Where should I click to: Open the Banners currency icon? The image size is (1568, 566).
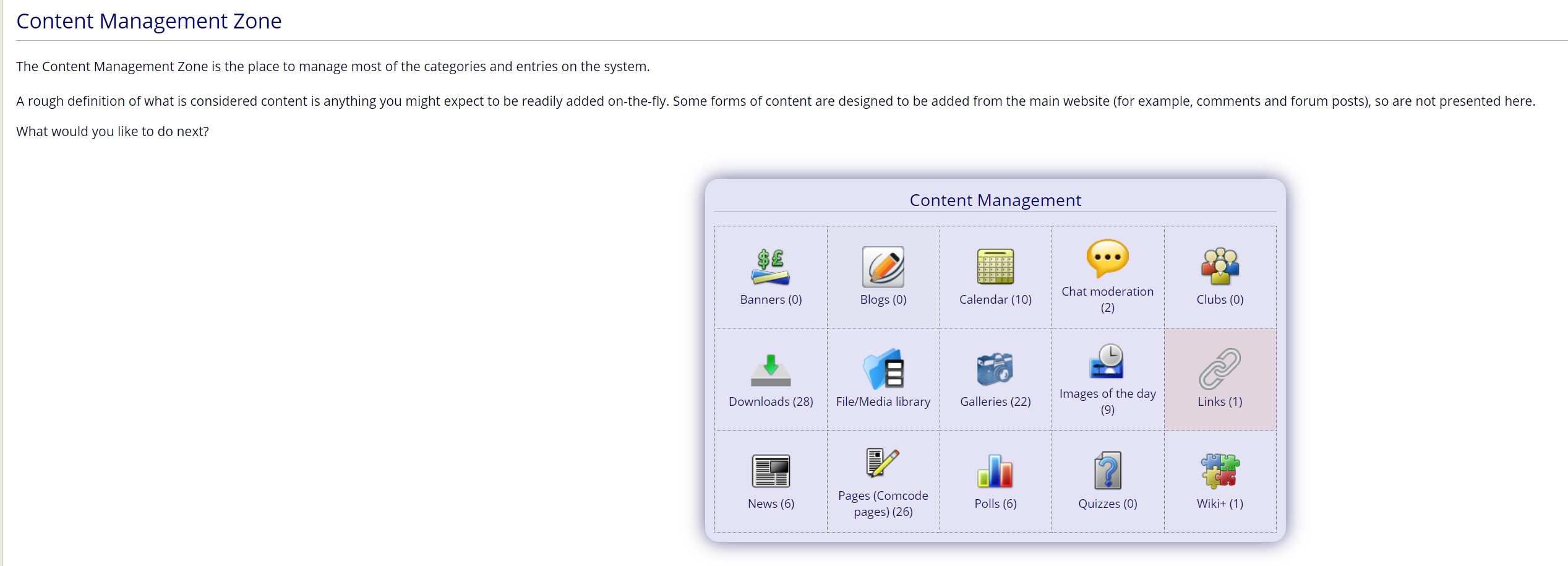(770, 267)
